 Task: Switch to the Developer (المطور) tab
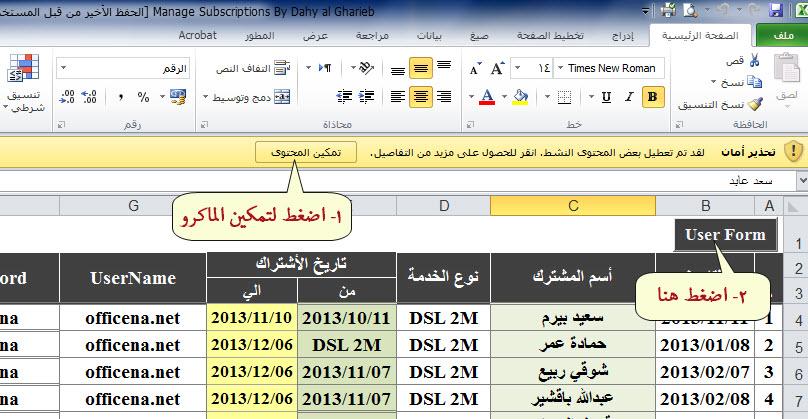coord(259,36)
